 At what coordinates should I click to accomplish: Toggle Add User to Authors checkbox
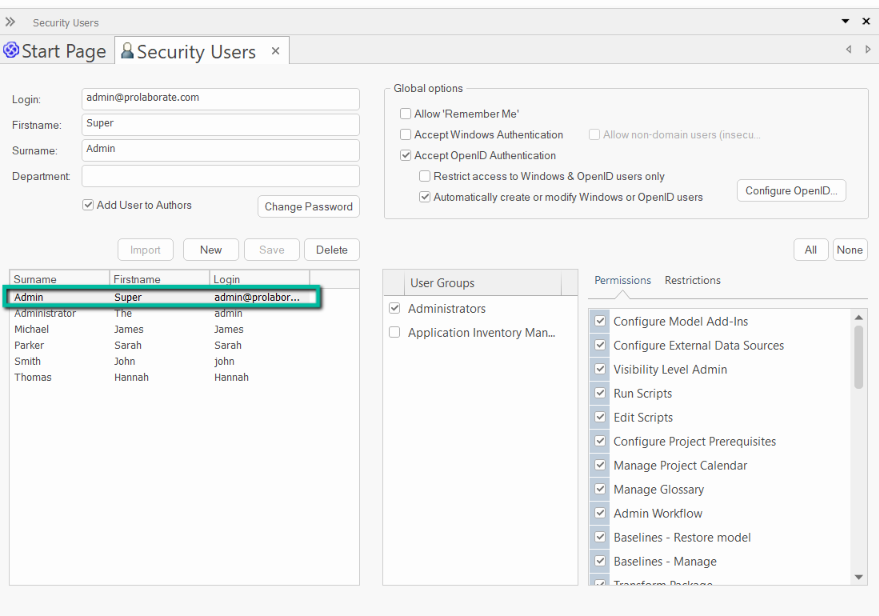(x=88, y=205)
